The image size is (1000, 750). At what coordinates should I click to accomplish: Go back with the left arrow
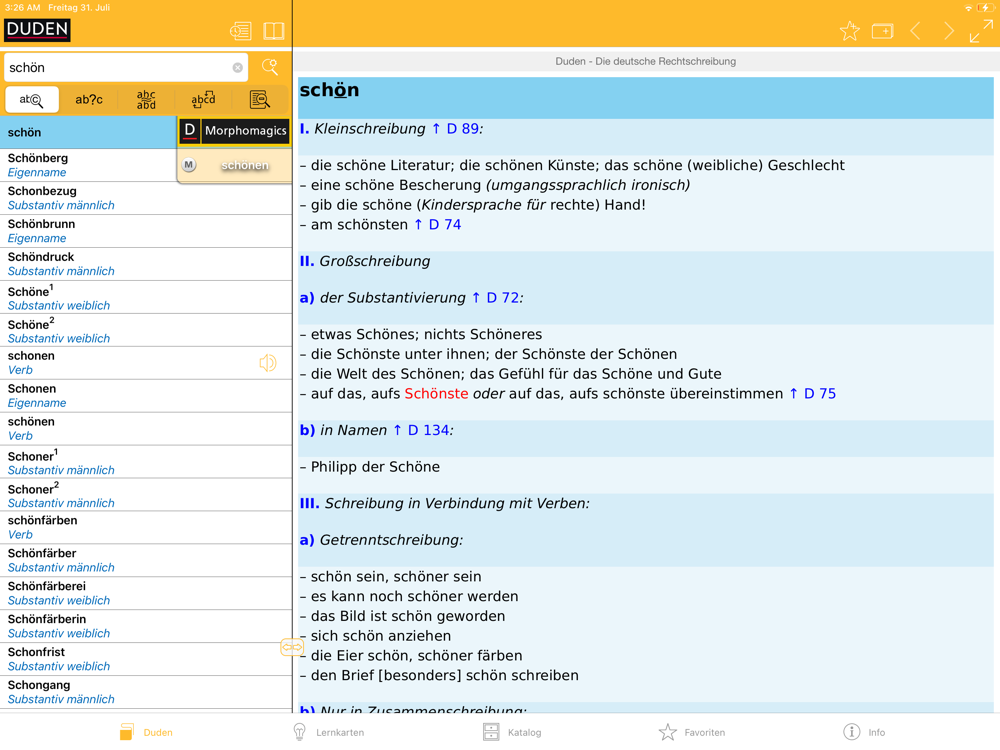tap(915, 31)
